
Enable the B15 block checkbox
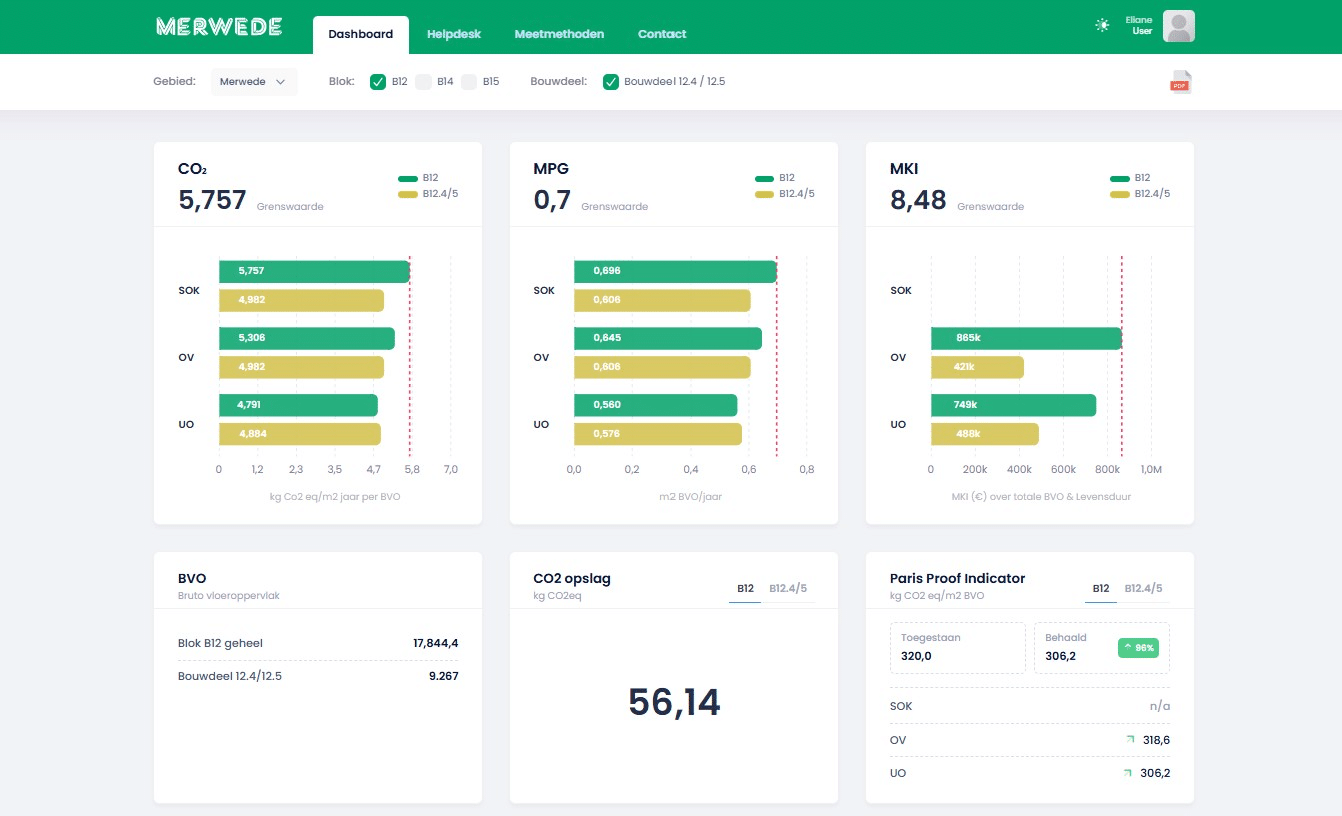[469, 82]
